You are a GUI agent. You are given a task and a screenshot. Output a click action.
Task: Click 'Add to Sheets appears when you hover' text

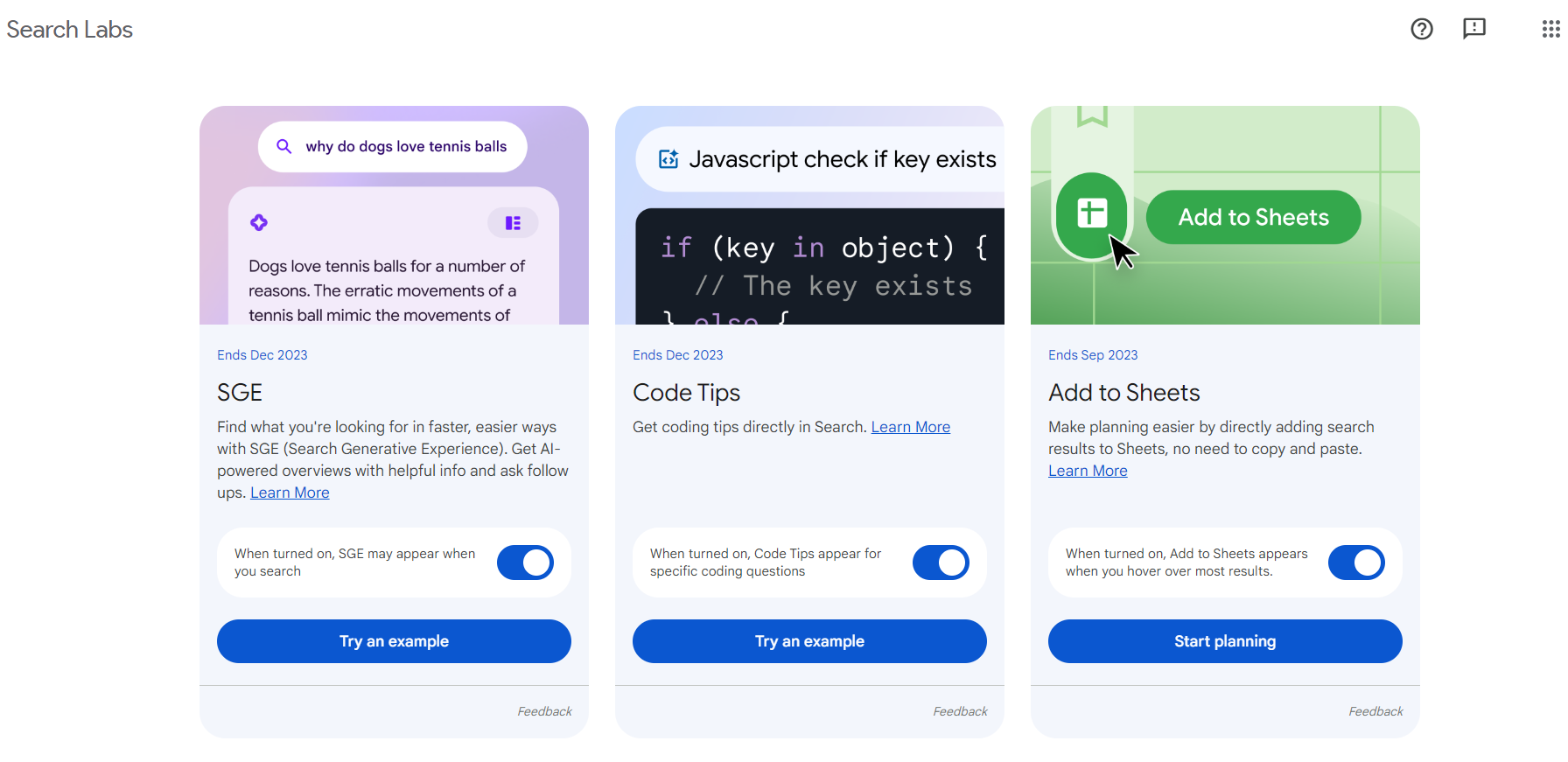pos(1186,563)
